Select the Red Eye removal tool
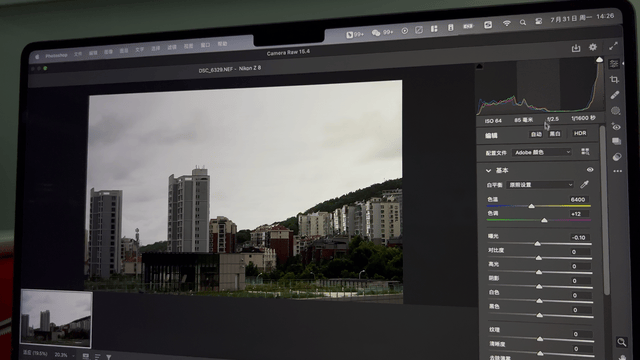The height and width of the screenshot is (360, 640). tap(616, 127)
